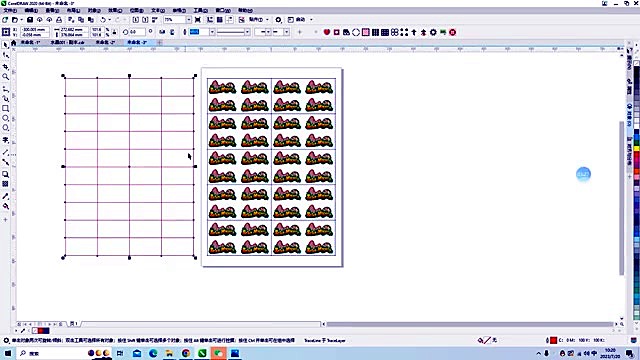Select the Parallel Dimension tool
The height and width of the screenshot is (360, 640).
coord(5,152)
